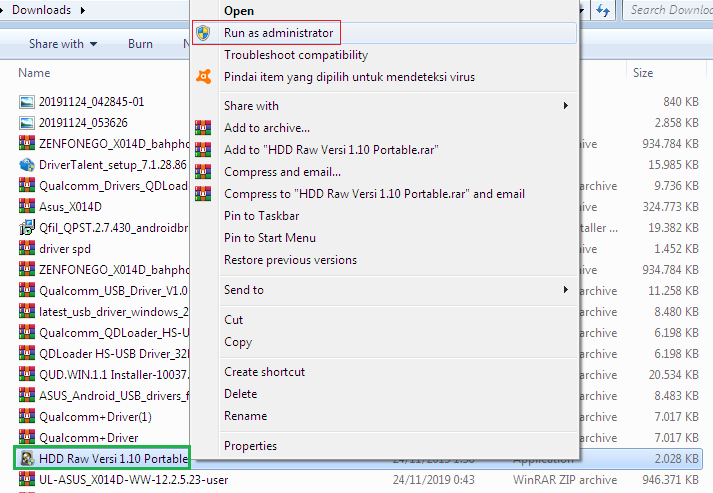
Task: Select Copy from context menu
Action: click(x=238, y=342)
